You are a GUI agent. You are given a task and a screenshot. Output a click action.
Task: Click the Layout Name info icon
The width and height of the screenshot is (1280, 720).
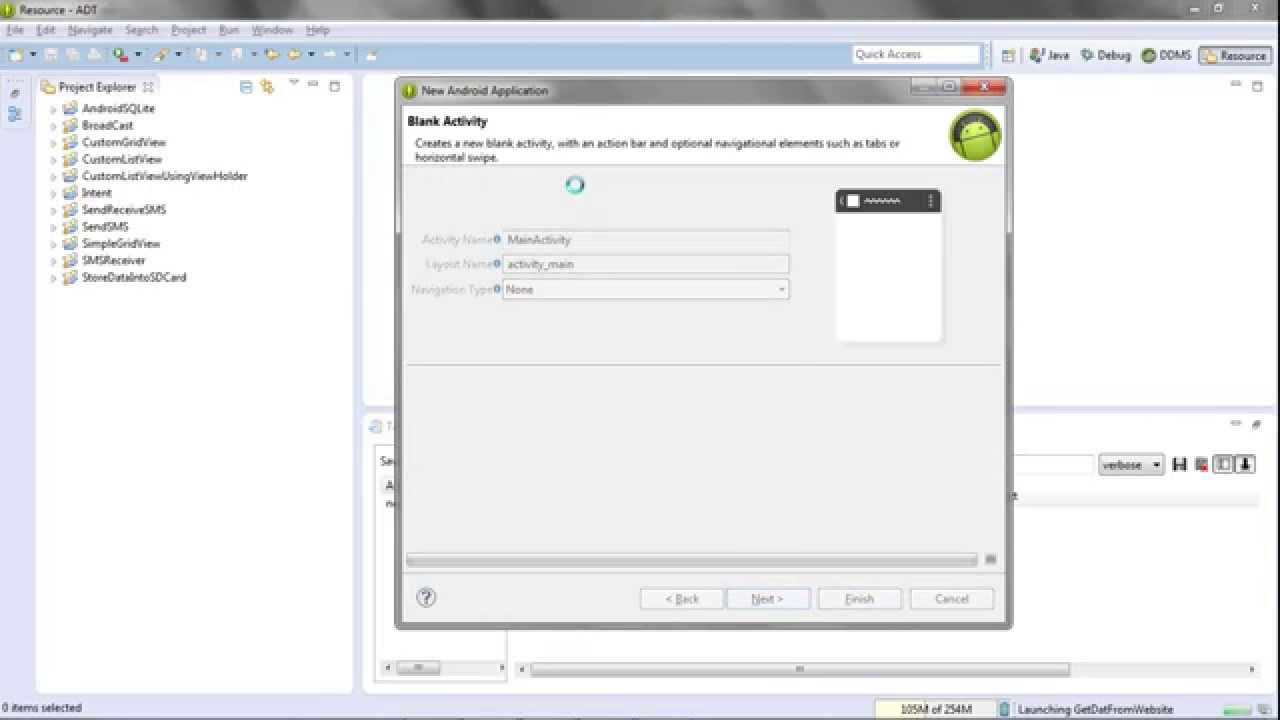point(497,264)
